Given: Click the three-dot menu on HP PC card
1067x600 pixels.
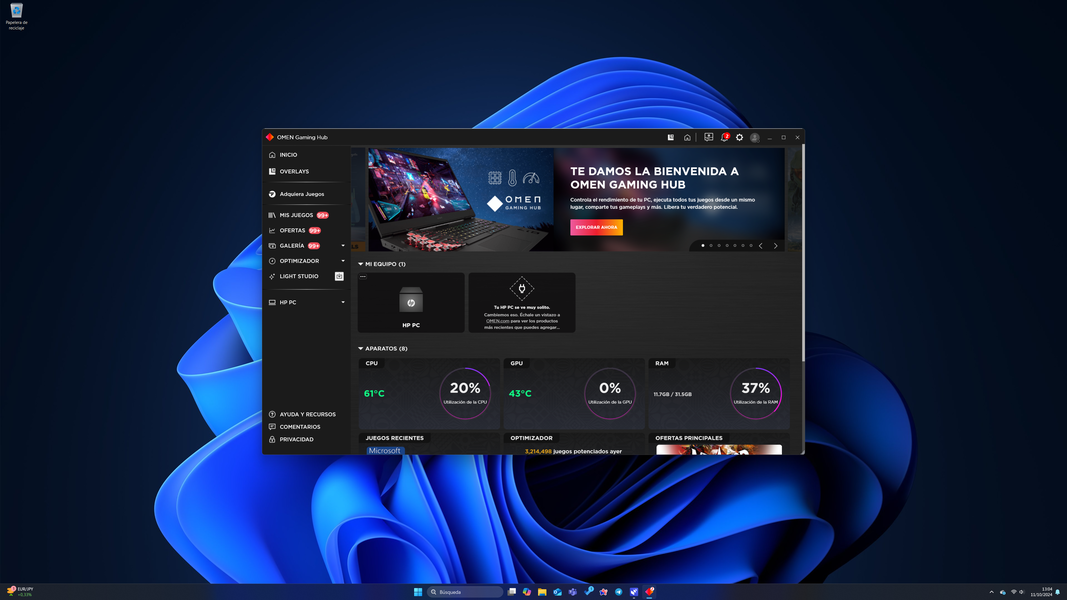Looking at the screenshot, I should [x=363, y=277].
